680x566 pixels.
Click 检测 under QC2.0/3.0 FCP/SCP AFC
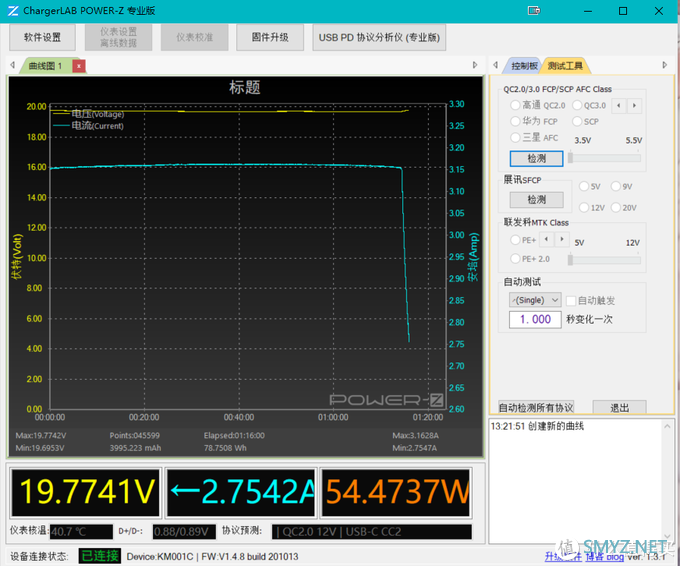536,158
